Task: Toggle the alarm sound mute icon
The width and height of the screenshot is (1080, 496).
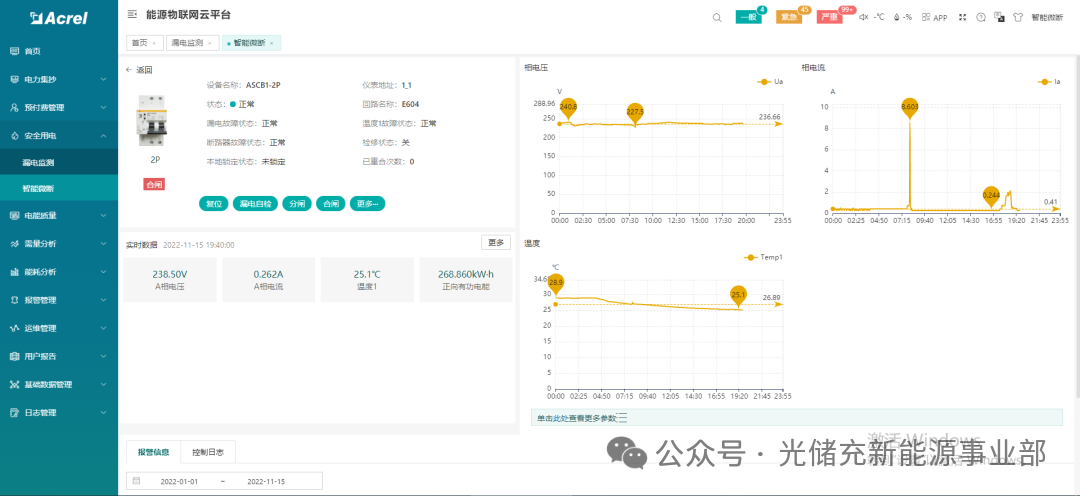Action: tap(864, 17)
